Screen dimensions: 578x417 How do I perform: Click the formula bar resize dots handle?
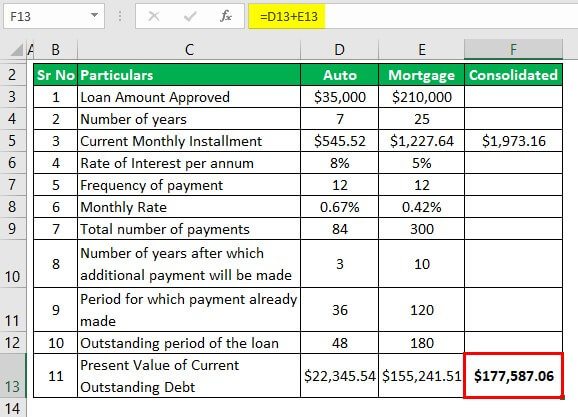point(120,16)
